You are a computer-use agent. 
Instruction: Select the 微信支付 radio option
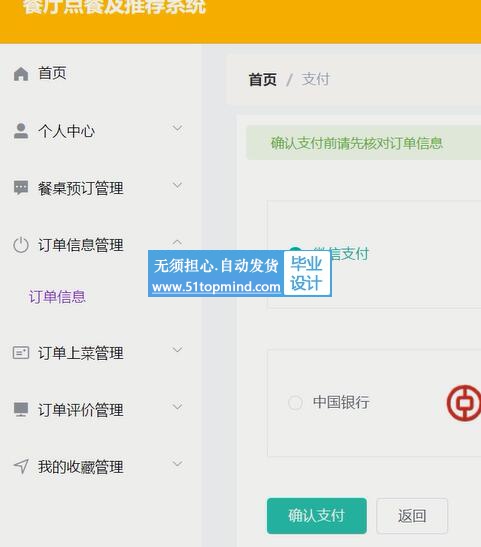click(x=295, y=249)
